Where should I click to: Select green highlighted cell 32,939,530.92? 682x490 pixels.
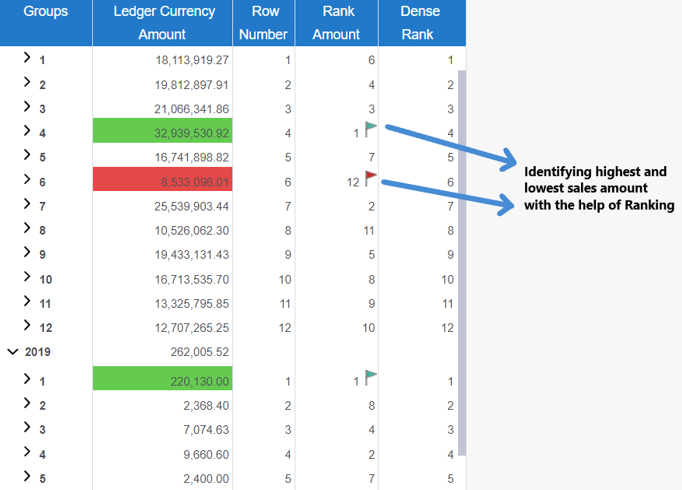pos(163,132)
